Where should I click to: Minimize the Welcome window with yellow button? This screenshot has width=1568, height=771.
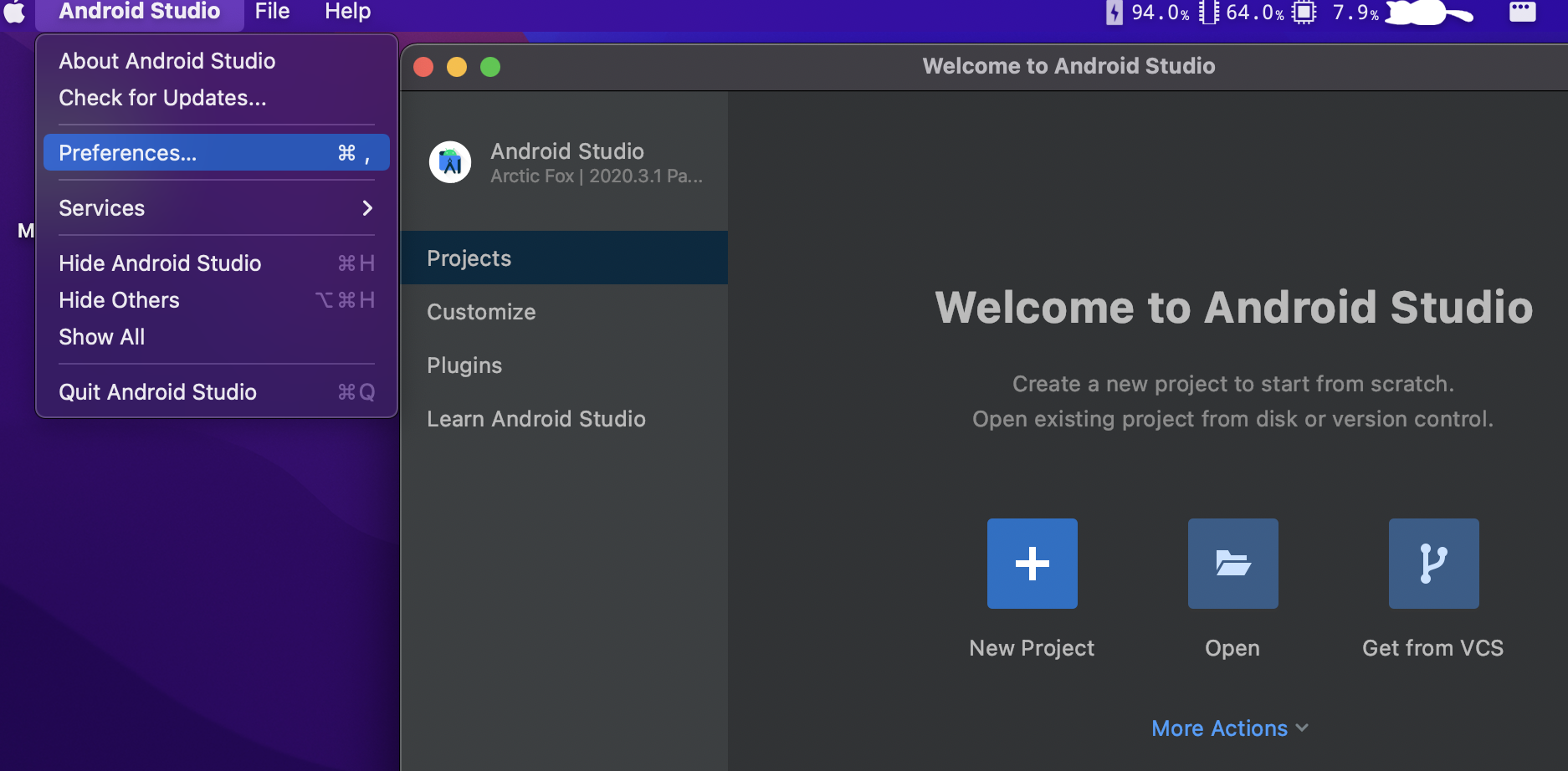457,67
